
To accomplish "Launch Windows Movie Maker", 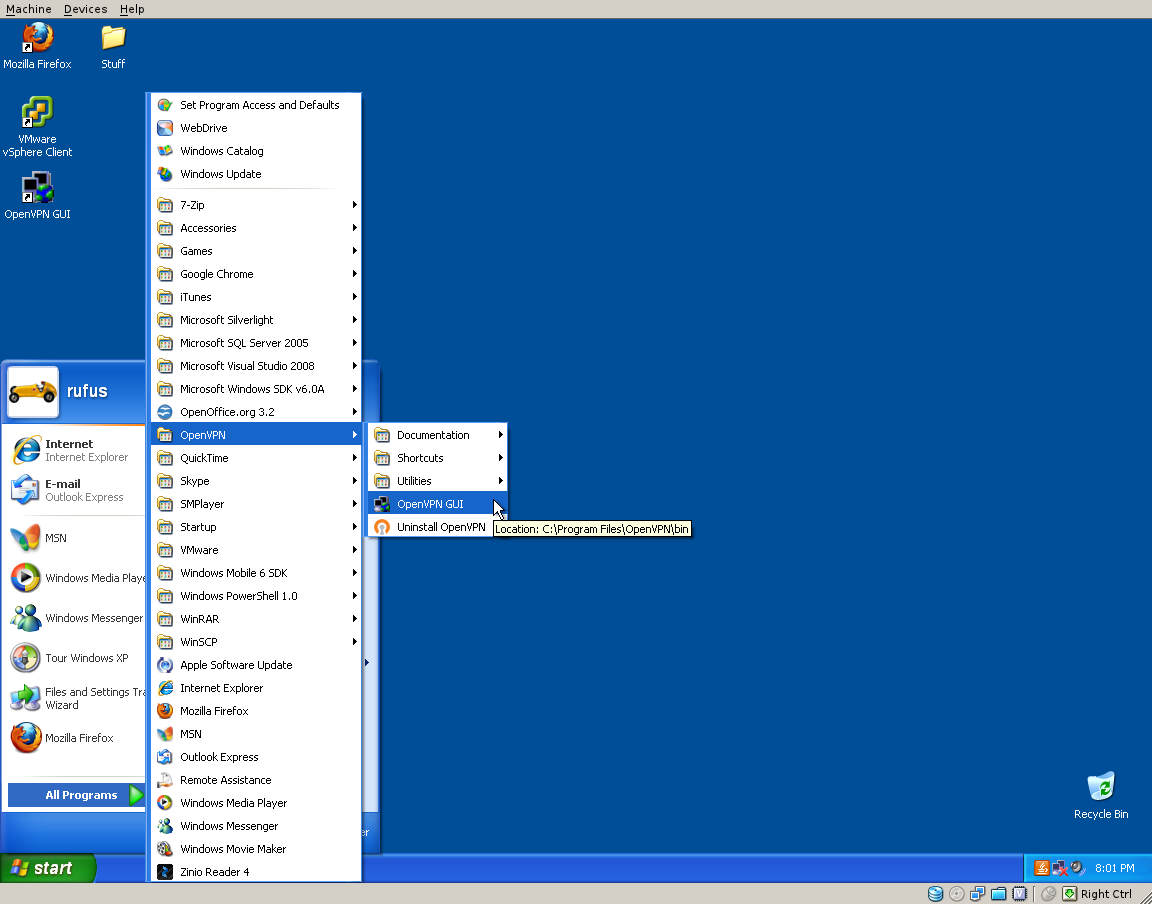I will tap(256, 849).
